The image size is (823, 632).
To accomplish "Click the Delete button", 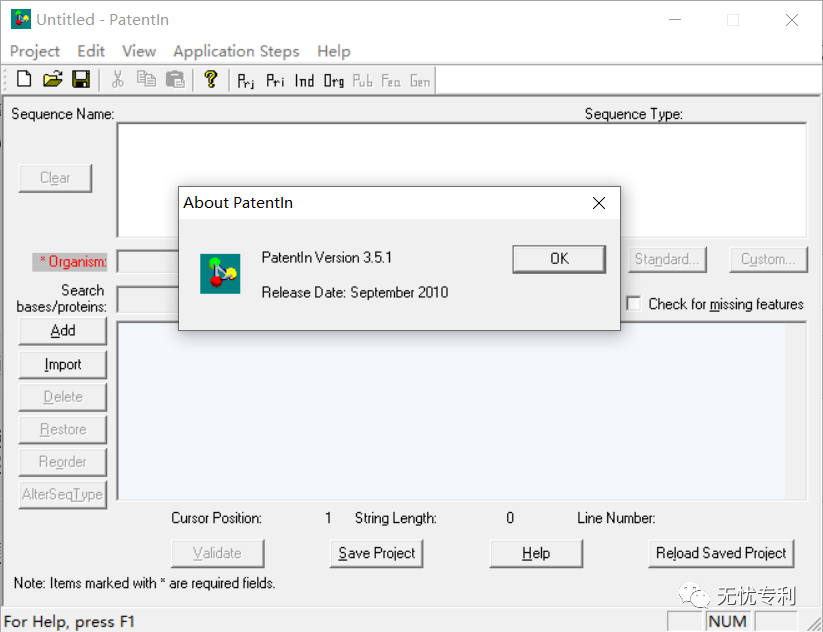I will coord(62,397).
